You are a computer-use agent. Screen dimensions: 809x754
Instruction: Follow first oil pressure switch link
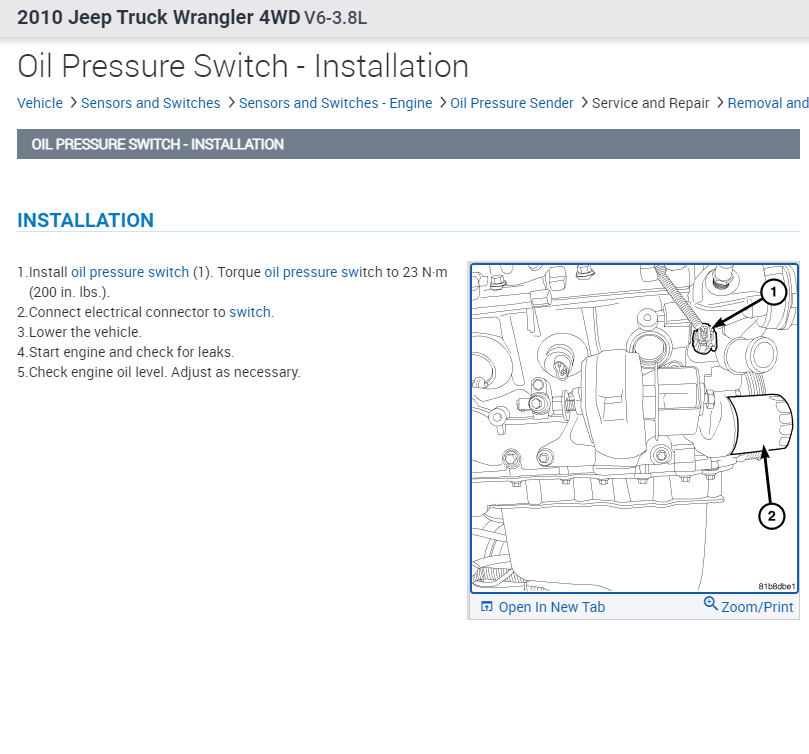point(130,272)
